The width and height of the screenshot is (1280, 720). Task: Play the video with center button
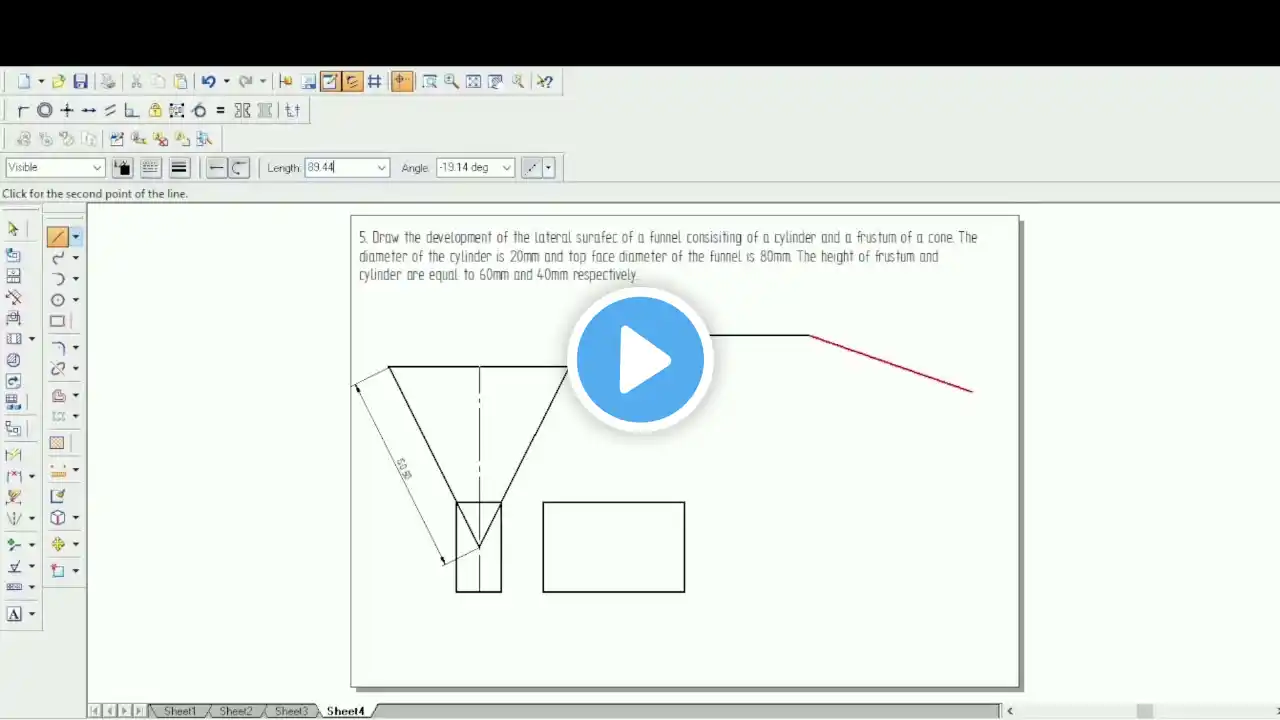(x=640, y=360)
